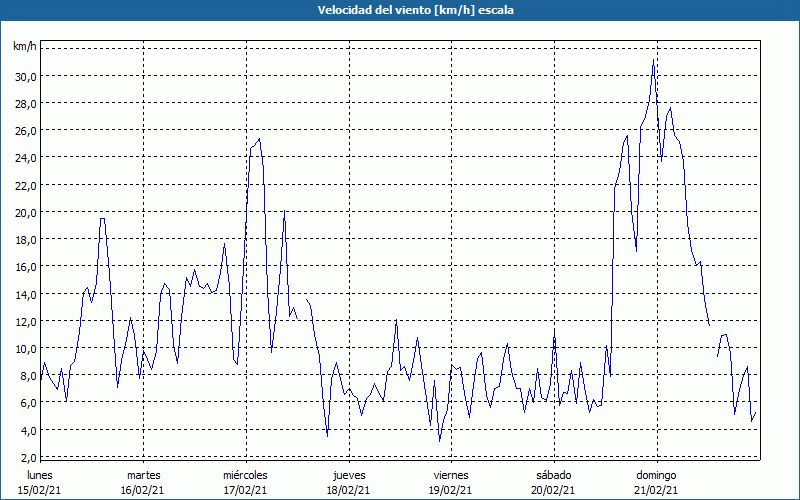Click the 'martes' day label

[x=143, y=475]
